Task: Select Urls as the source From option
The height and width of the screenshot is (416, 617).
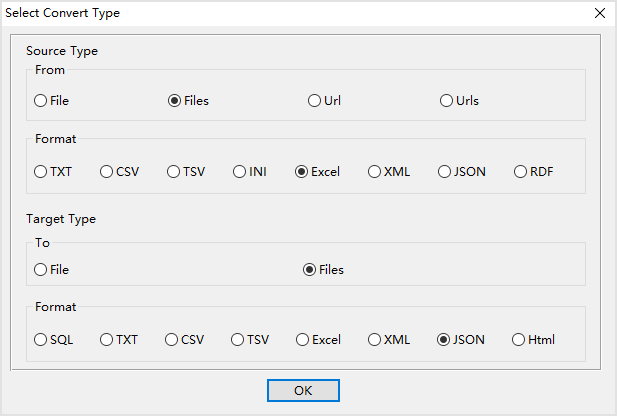Action: tap(447, 101)
